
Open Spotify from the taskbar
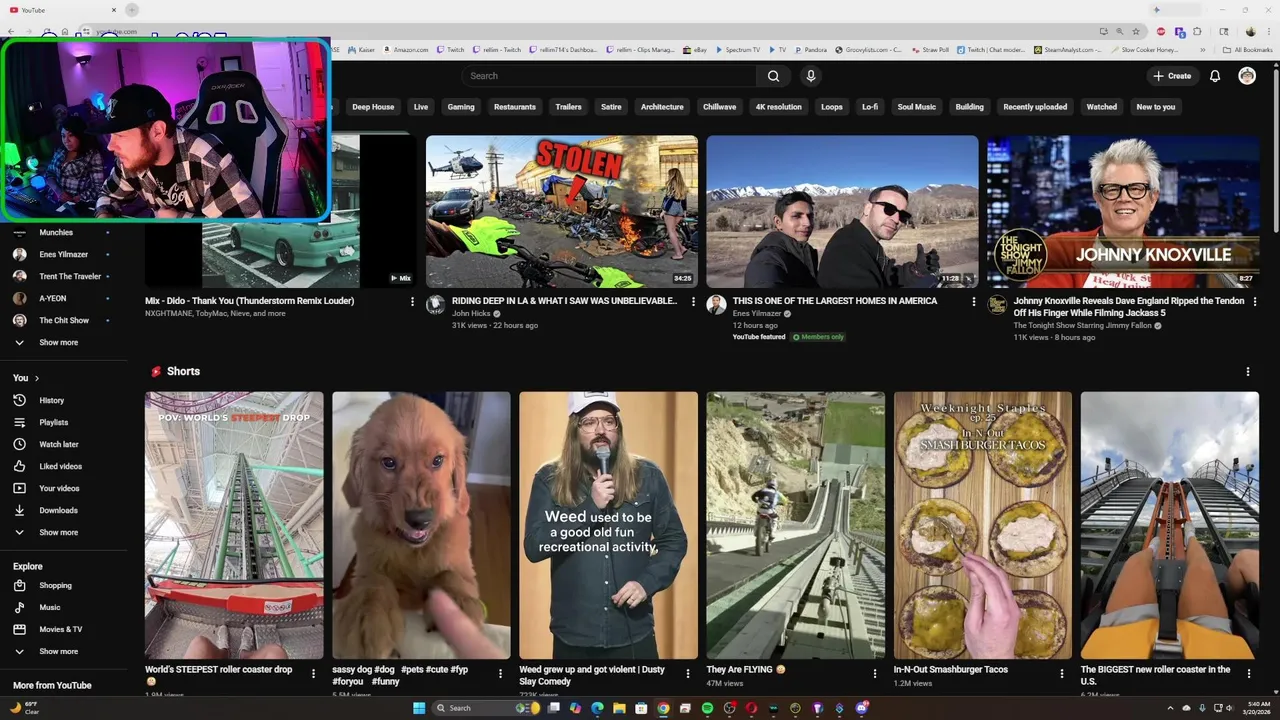[x=707, y=708]
